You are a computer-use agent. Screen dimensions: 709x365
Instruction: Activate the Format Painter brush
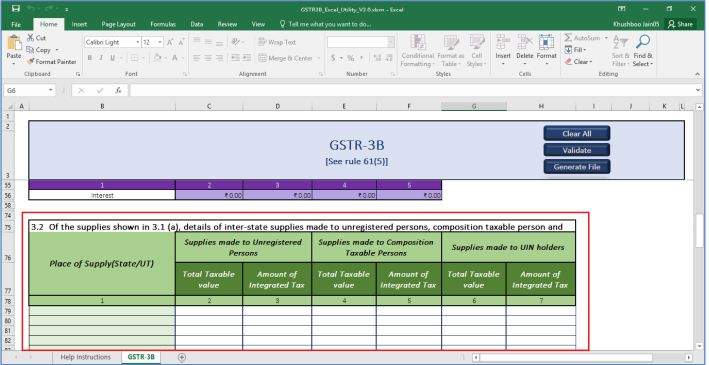[52, 62]
